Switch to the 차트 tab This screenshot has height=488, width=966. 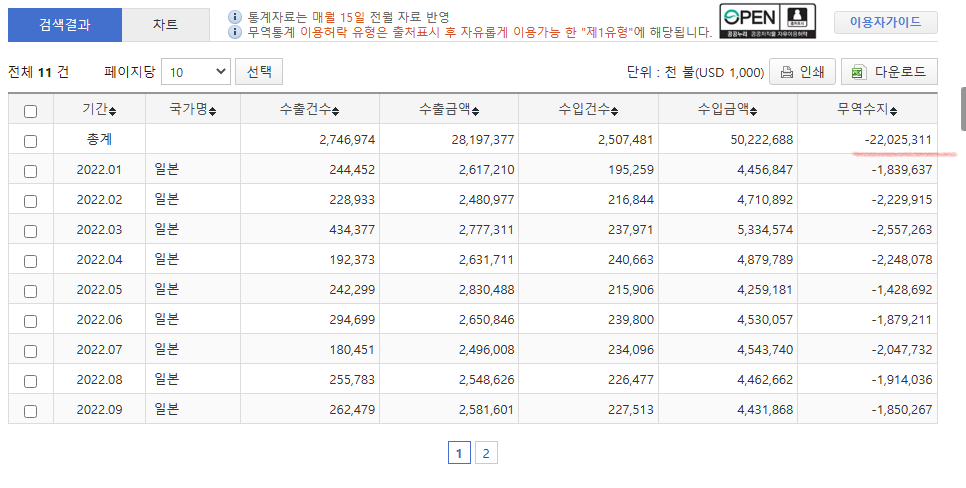pos(166,25)
